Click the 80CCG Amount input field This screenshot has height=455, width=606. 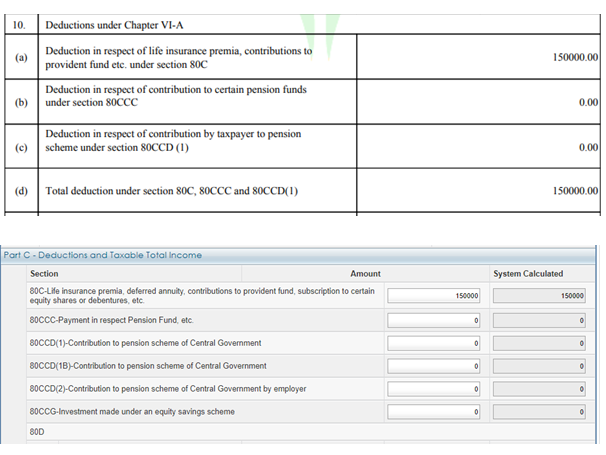(x=434, y=412)
